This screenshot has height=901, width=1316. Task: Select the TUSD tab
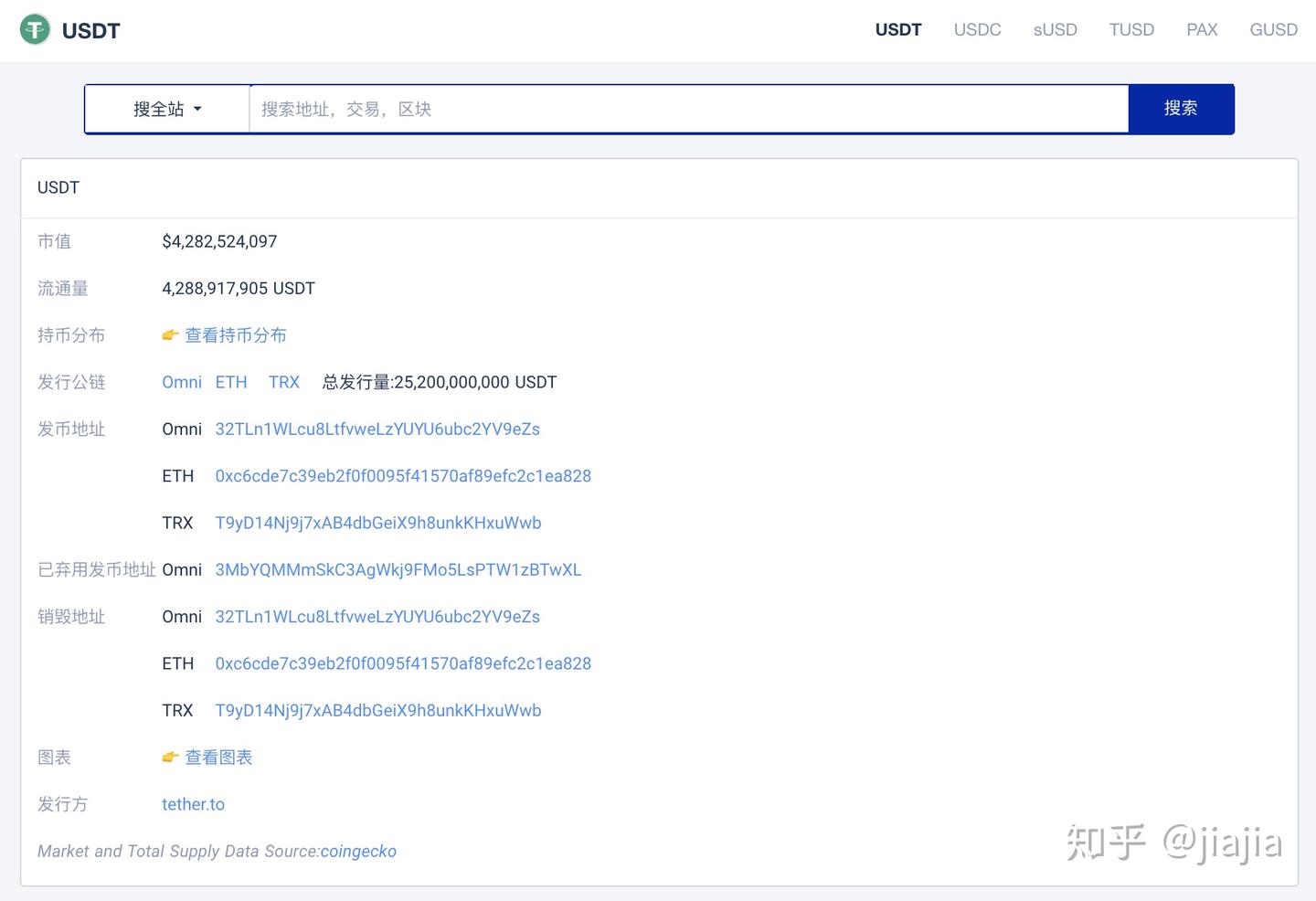pos(1131,30)
